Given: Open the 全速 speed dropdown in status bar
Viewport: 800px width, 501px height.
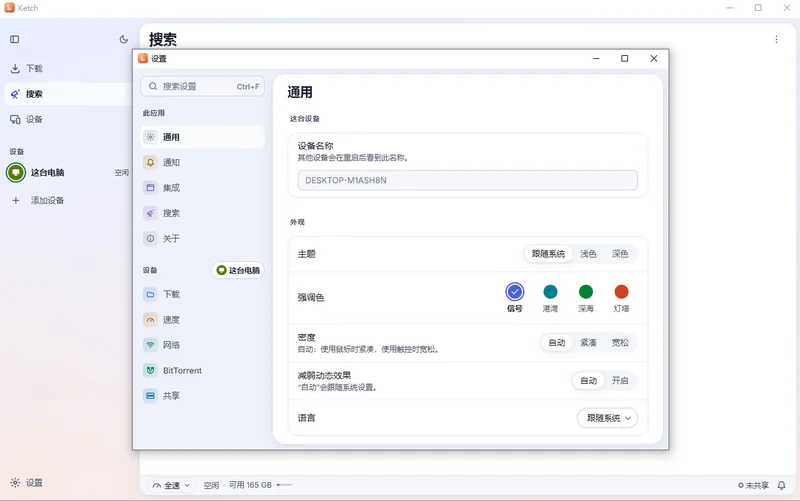Looking at the screenshot, I should pyautogui.click(x=171, y=485).
